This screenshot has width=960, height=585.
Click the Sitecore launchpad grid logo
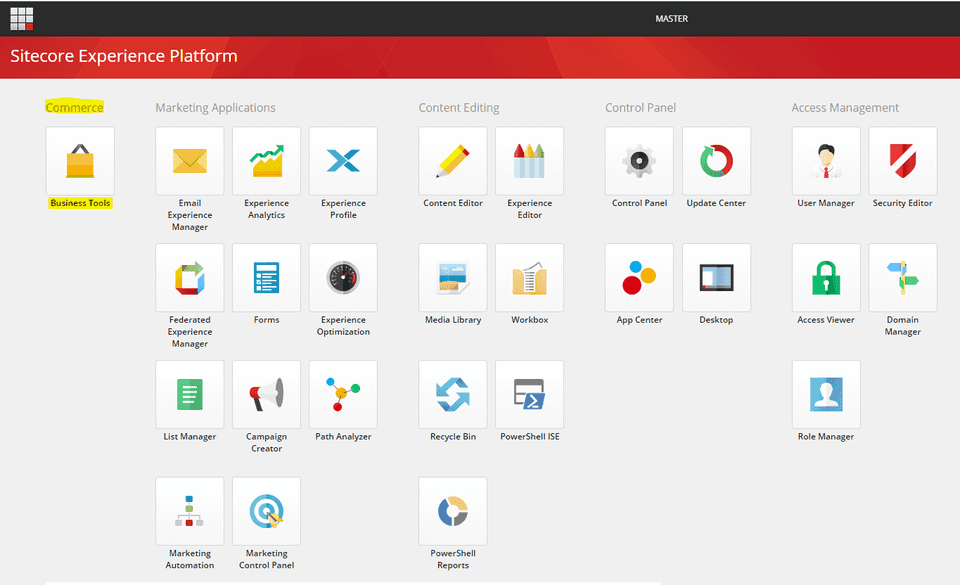pyautogui.click(x=21, y=18)
